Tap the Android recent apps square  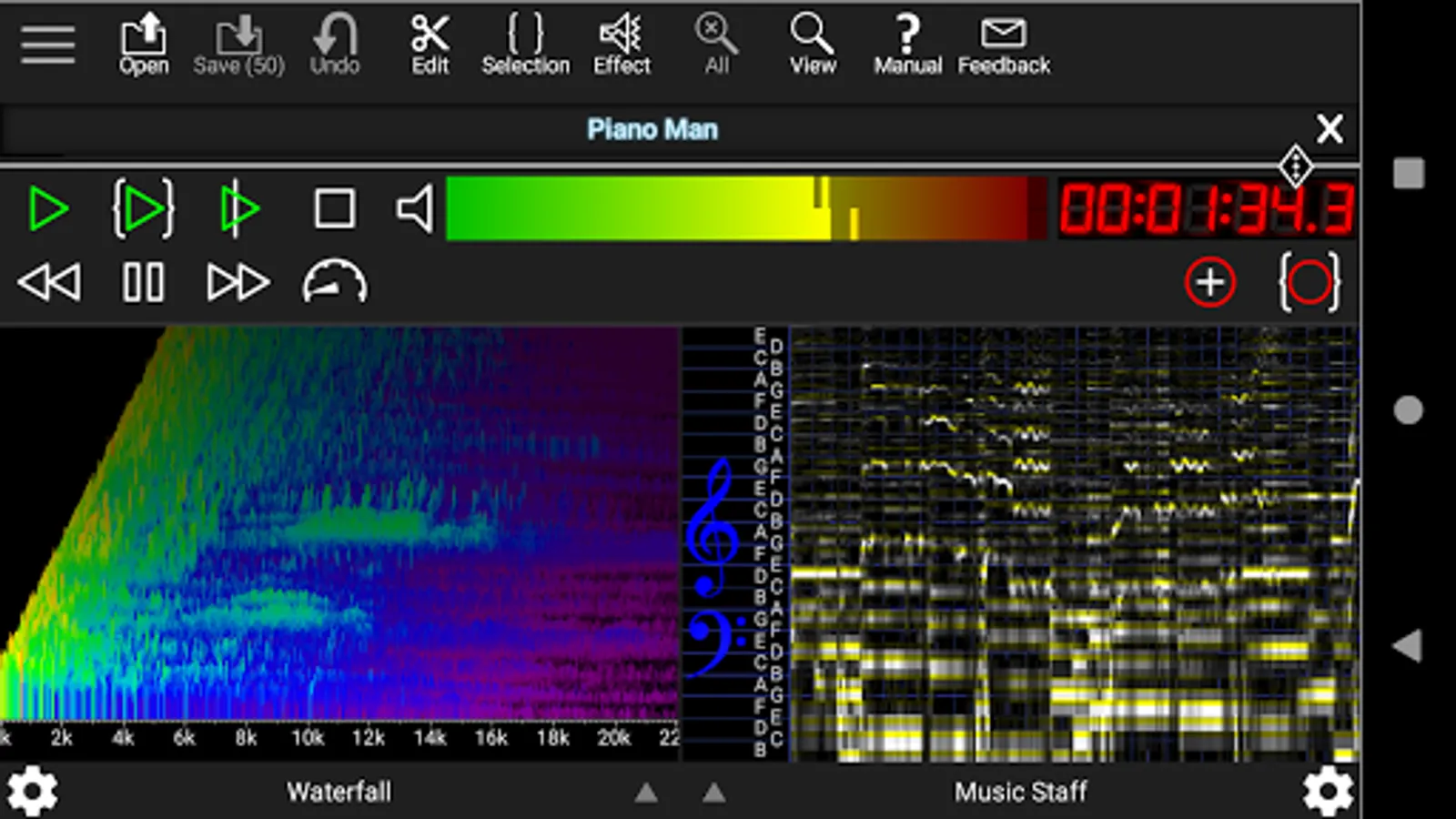click(1409, 173)
